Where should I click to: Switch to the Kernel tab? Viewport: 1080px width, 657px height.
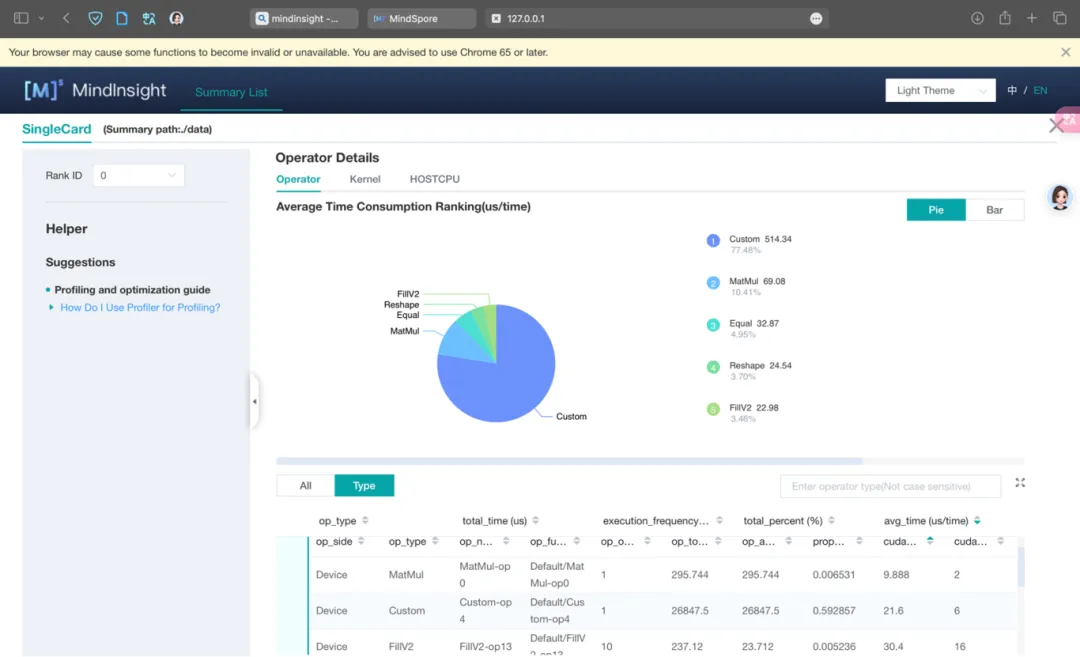click(x=365, y=179)
